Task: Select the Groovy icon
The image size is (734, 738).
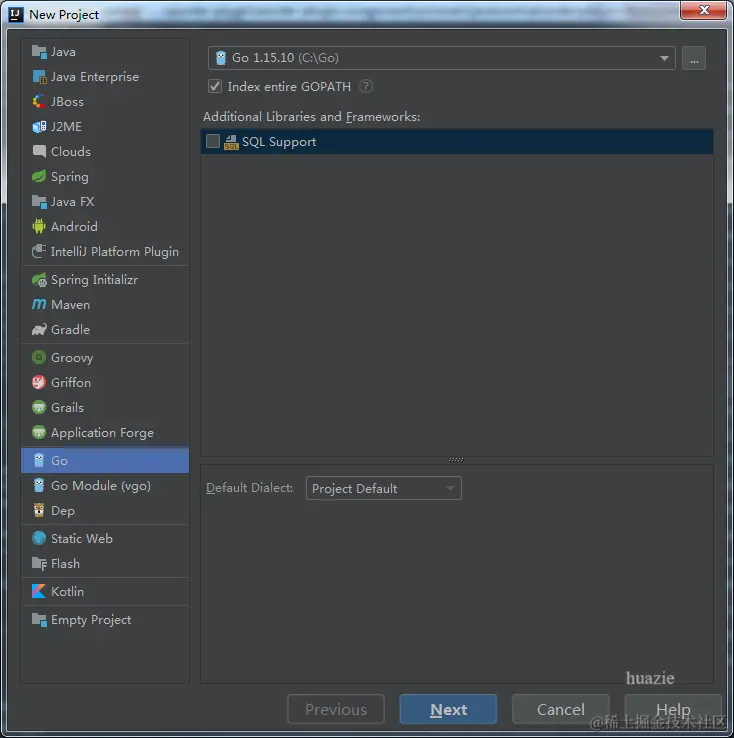Action: [x=39, y=358]
